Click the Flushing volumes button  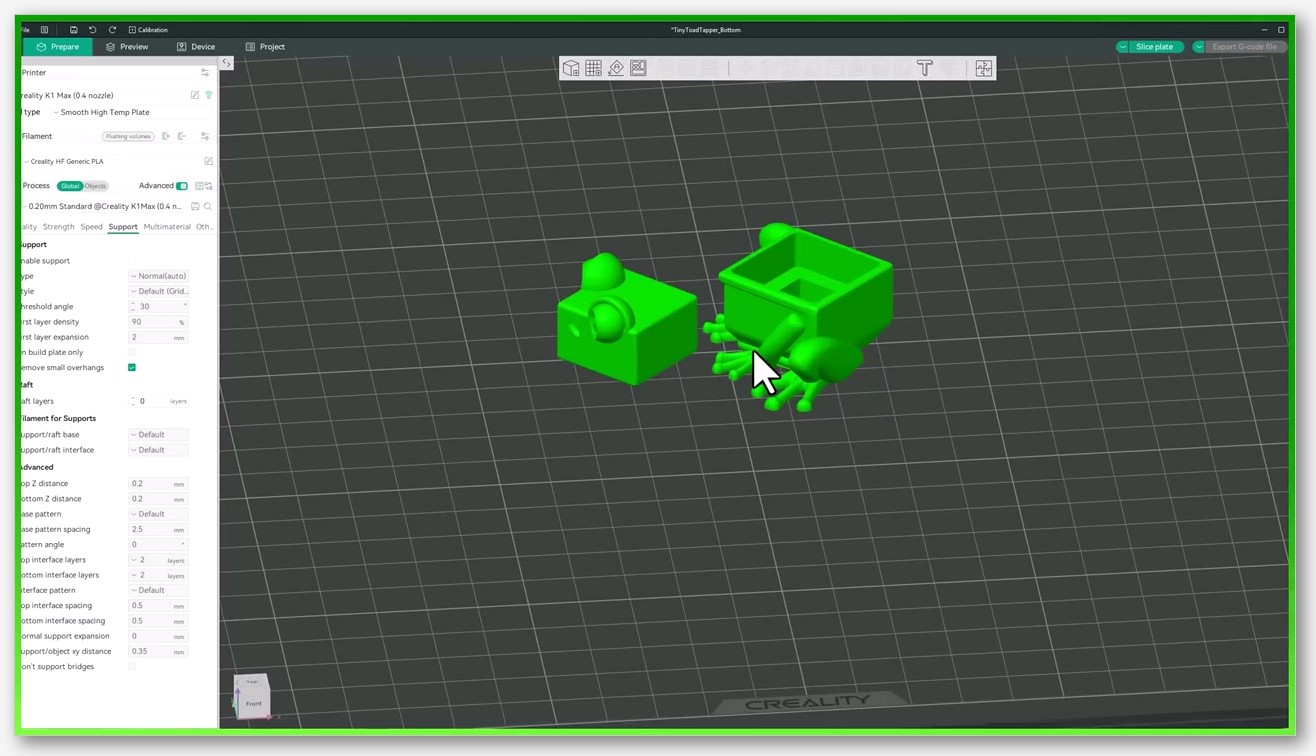128,136
